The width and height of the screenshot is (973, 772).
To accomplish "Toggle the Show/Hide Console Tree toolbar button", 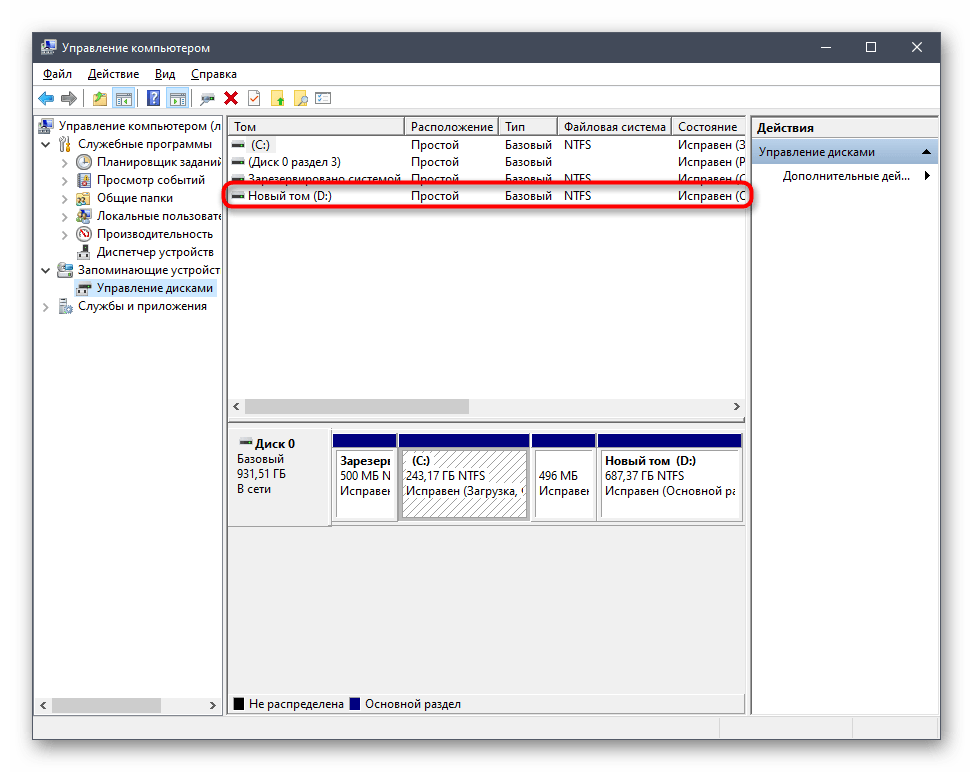I will click(x=124, y=98).
